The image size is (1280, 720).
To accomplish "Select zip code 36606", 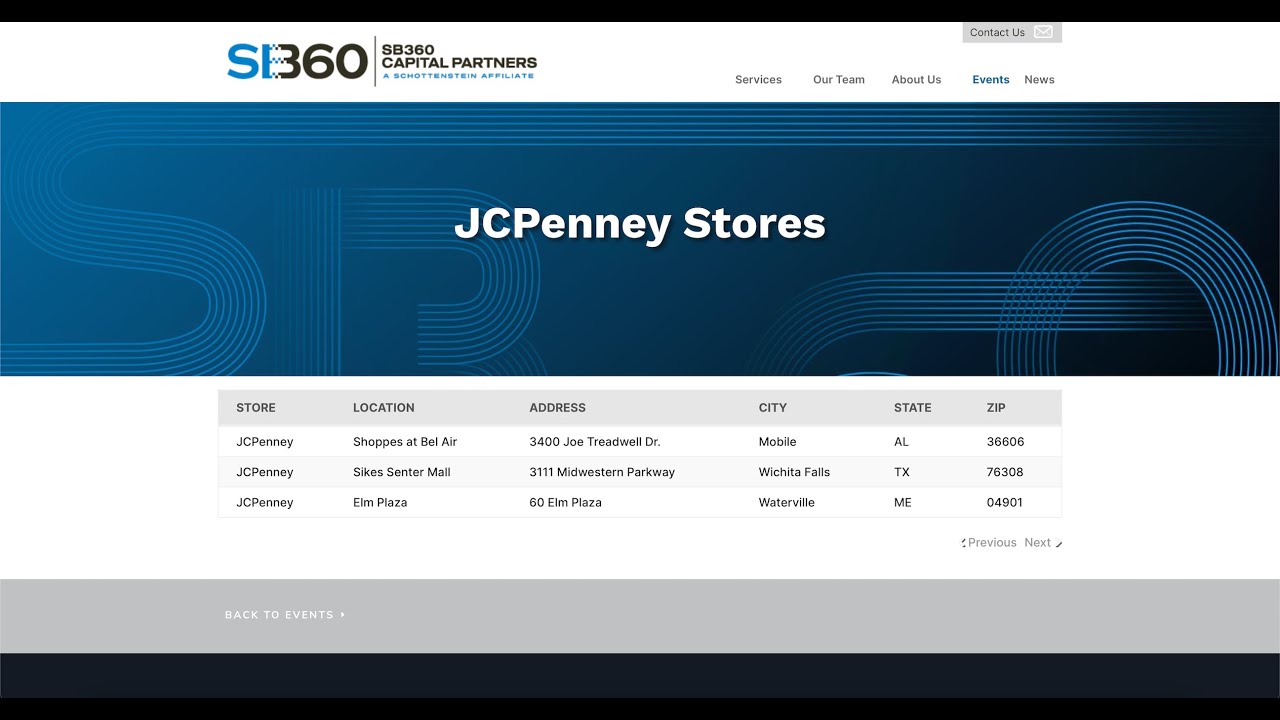I will click(1005, 441).
